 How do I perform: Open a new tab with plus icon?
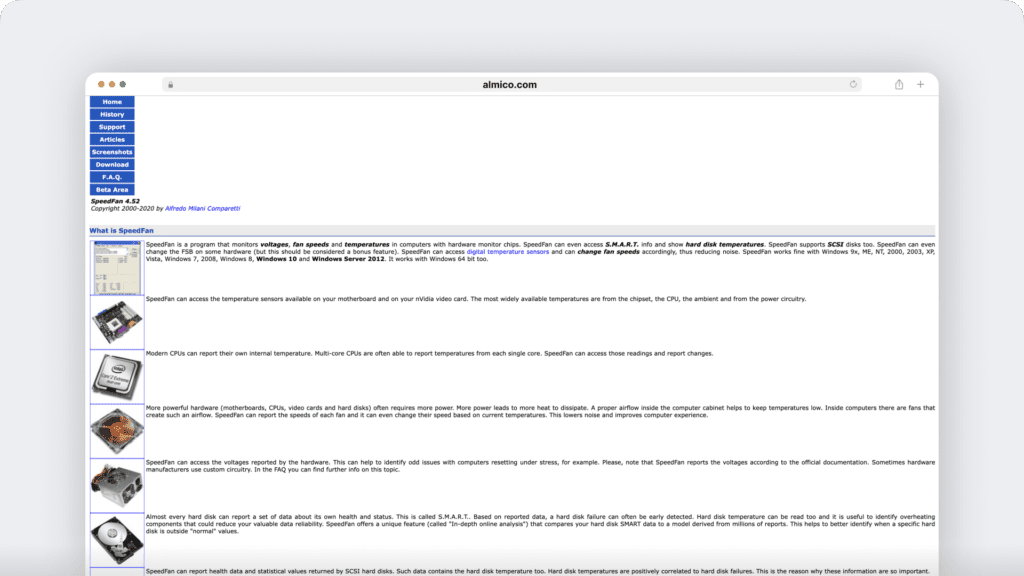pos(921,85)
